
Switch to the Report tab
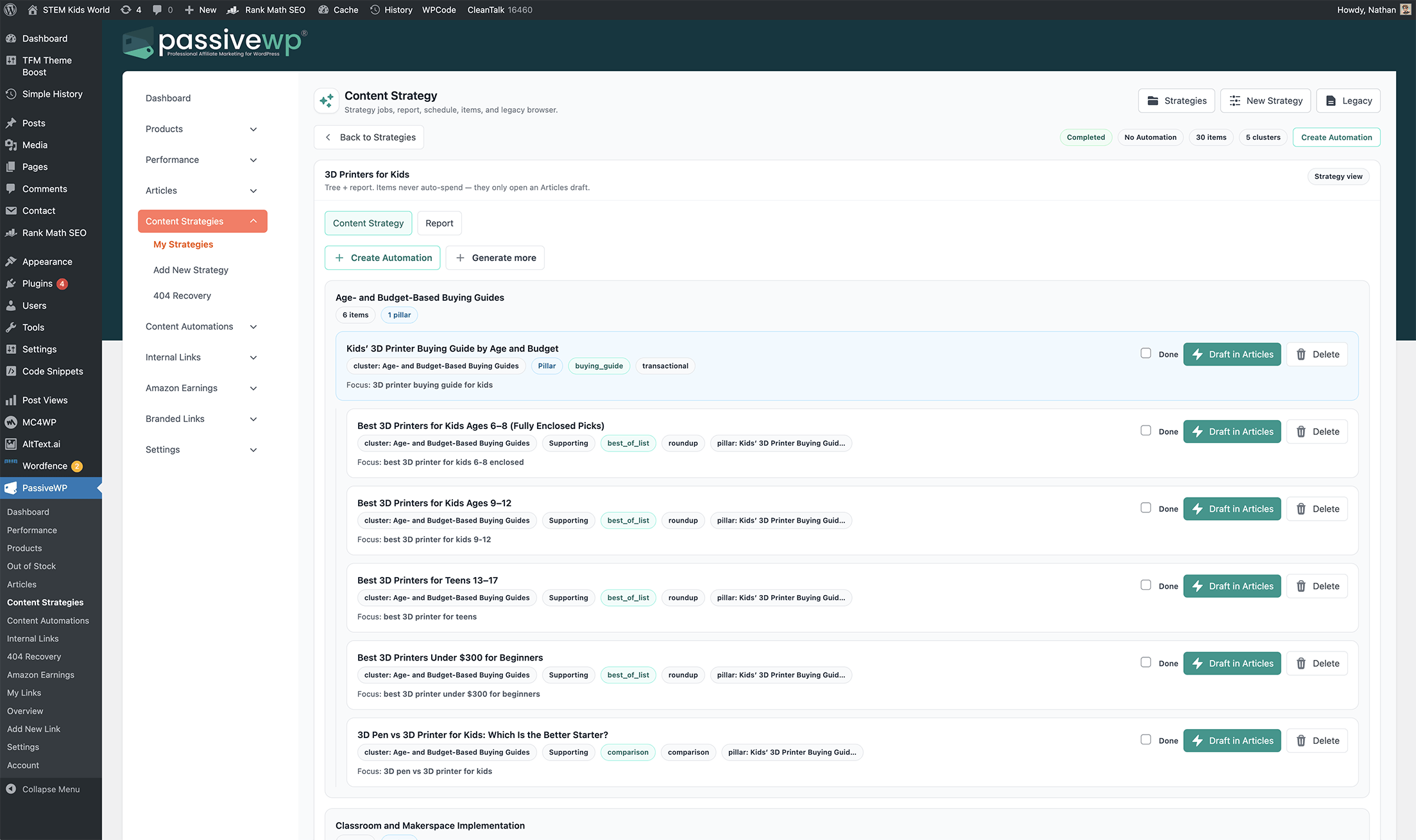click(x=439, y=223)
